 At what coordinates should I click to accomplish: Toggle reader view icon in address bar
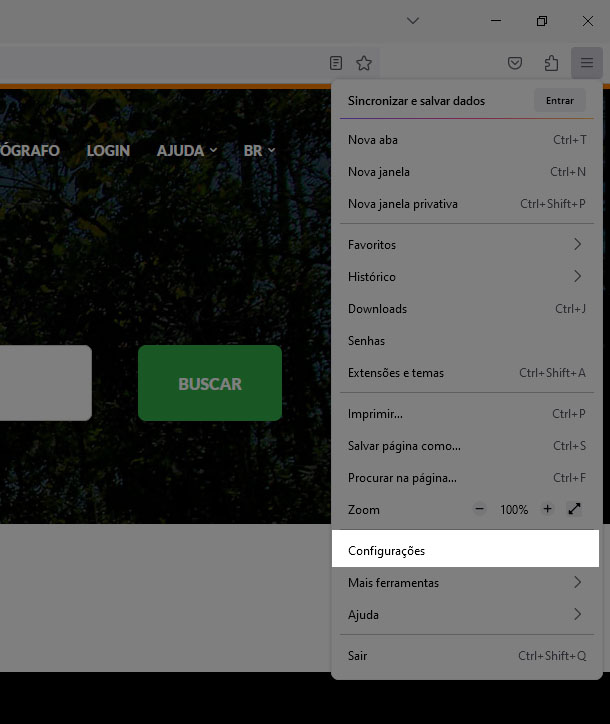click(x=336, y=63)
